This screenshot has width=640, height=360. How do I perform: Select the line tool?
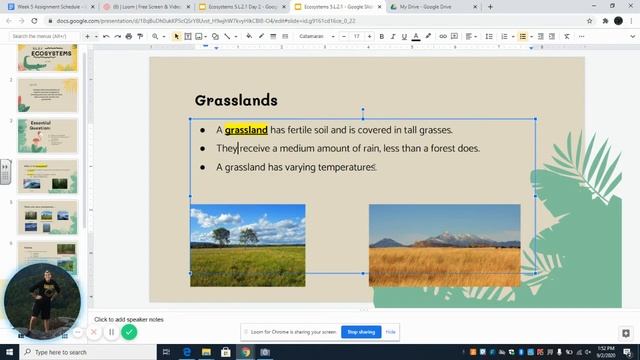coord(227,36)
